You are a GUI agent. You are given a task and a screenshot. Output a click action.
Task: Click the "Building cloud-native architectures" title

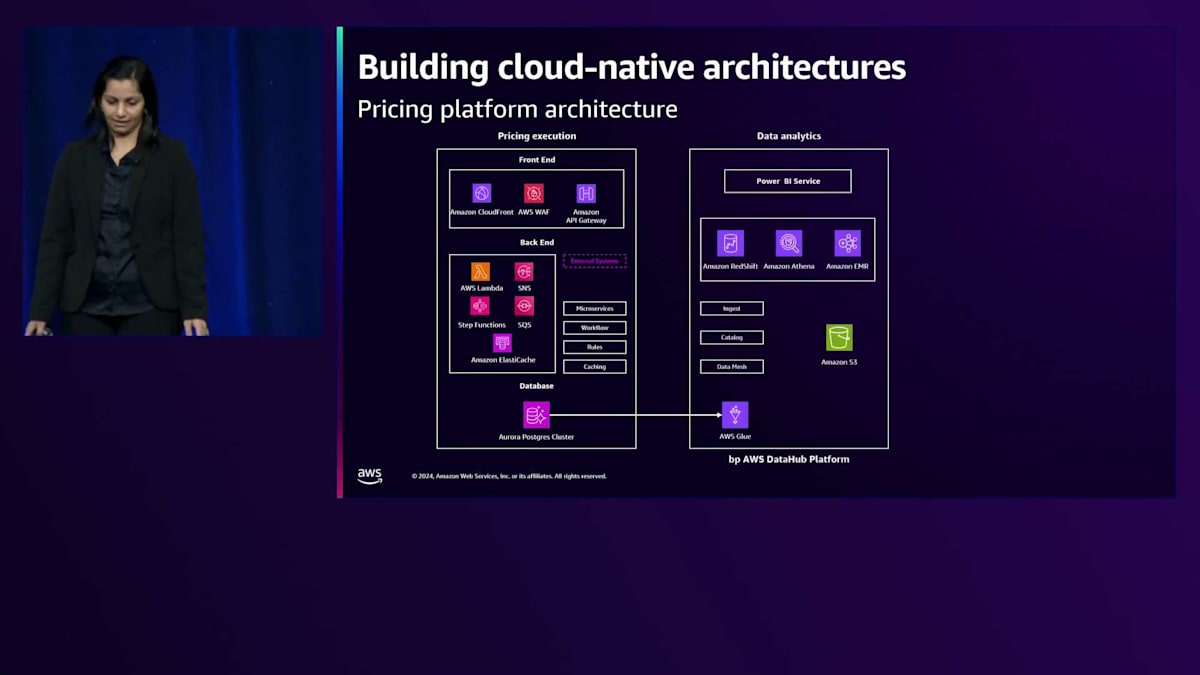click(x=632, y=67)
